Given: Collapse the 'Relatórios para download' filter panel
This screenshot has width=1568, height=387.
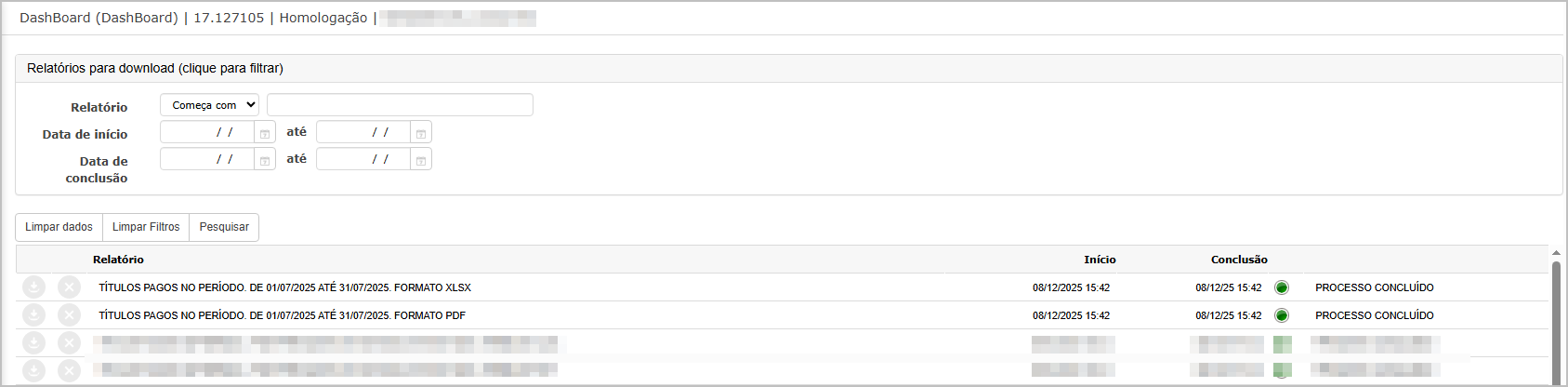Looking at the screenshot, I should click(154, 68).
